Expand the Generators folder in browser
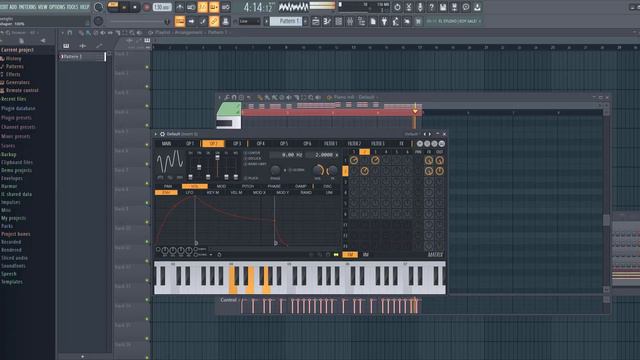640x360 pixels. pos(18,82)
